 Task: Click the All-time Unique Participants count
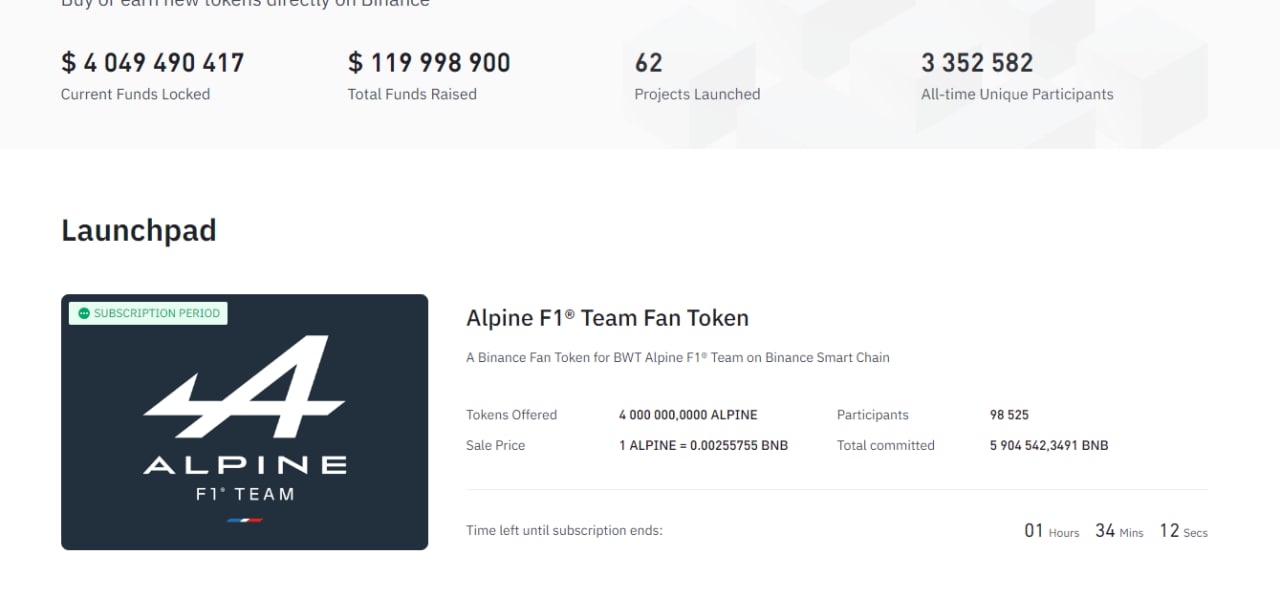pos(977,63)
